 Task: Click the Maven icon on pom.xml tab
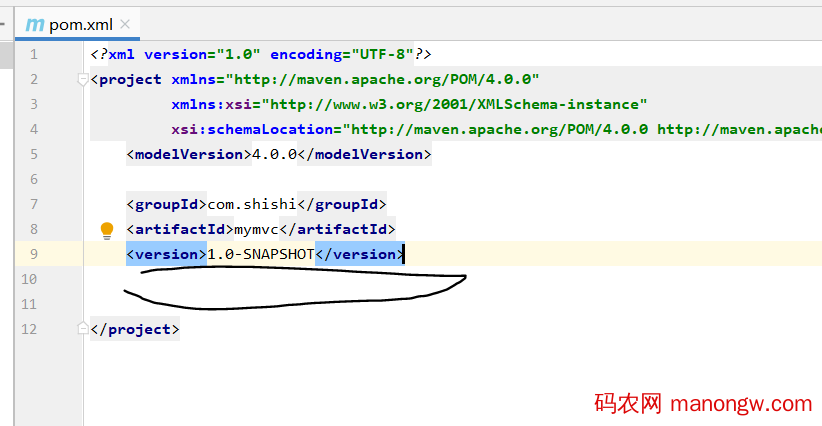point(35,25)
